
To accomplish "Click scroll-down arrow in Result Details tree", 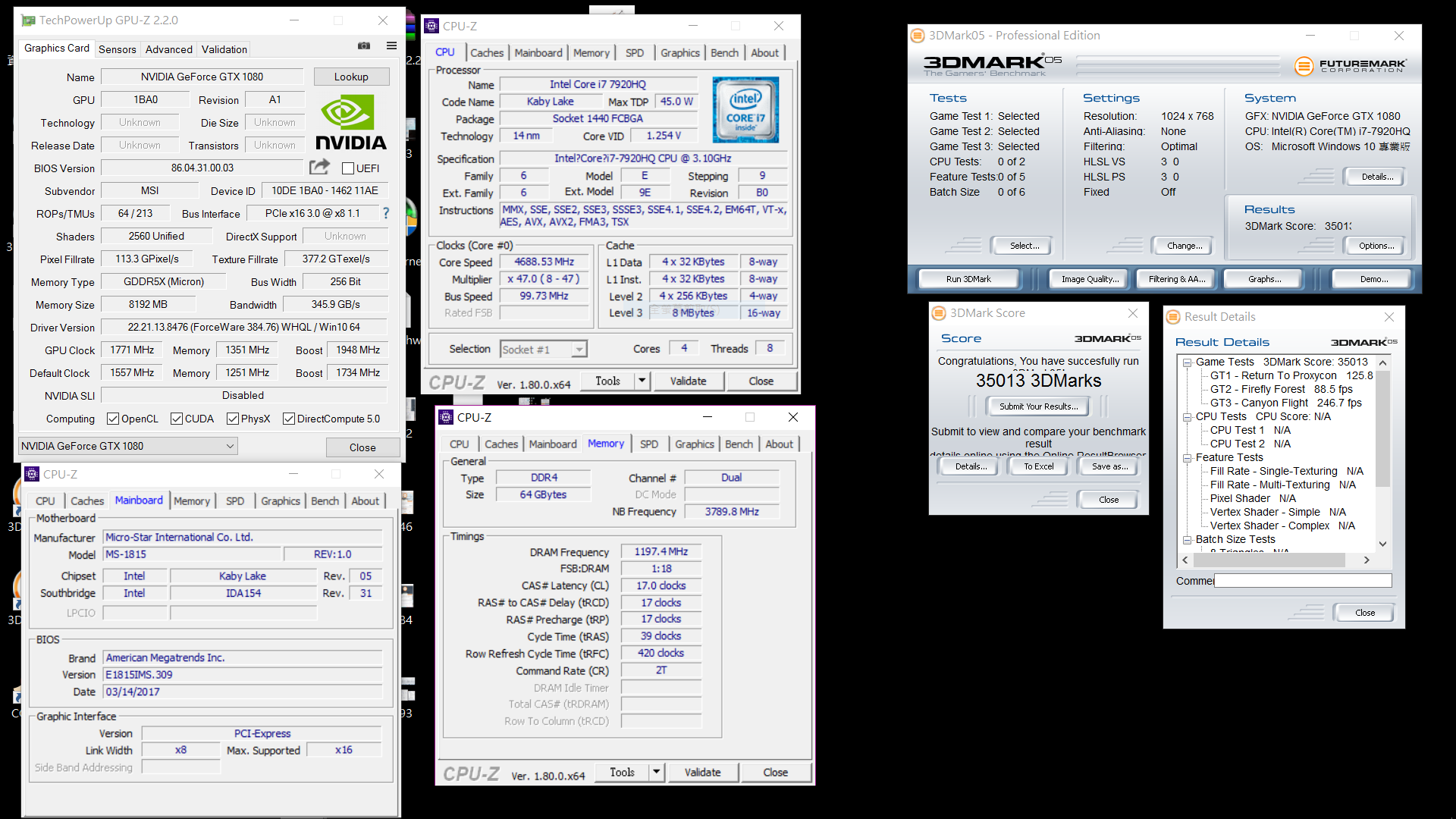I will click(x=1382, y=544).
